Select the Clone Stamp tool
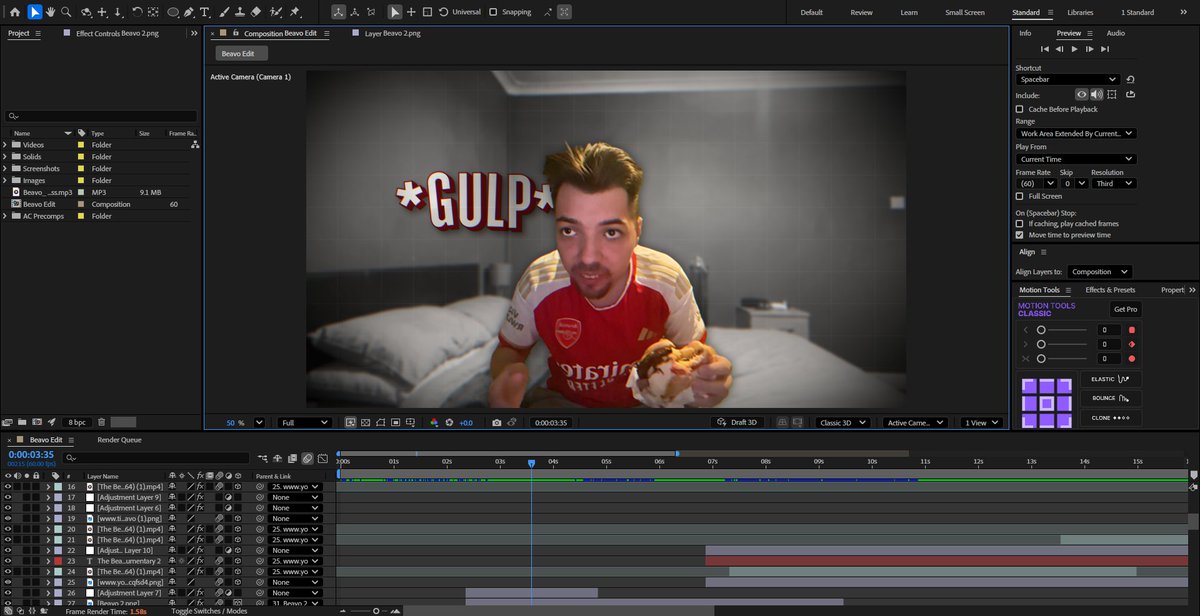This screenshot has width=1200, height=616. [x=240, y=12]
